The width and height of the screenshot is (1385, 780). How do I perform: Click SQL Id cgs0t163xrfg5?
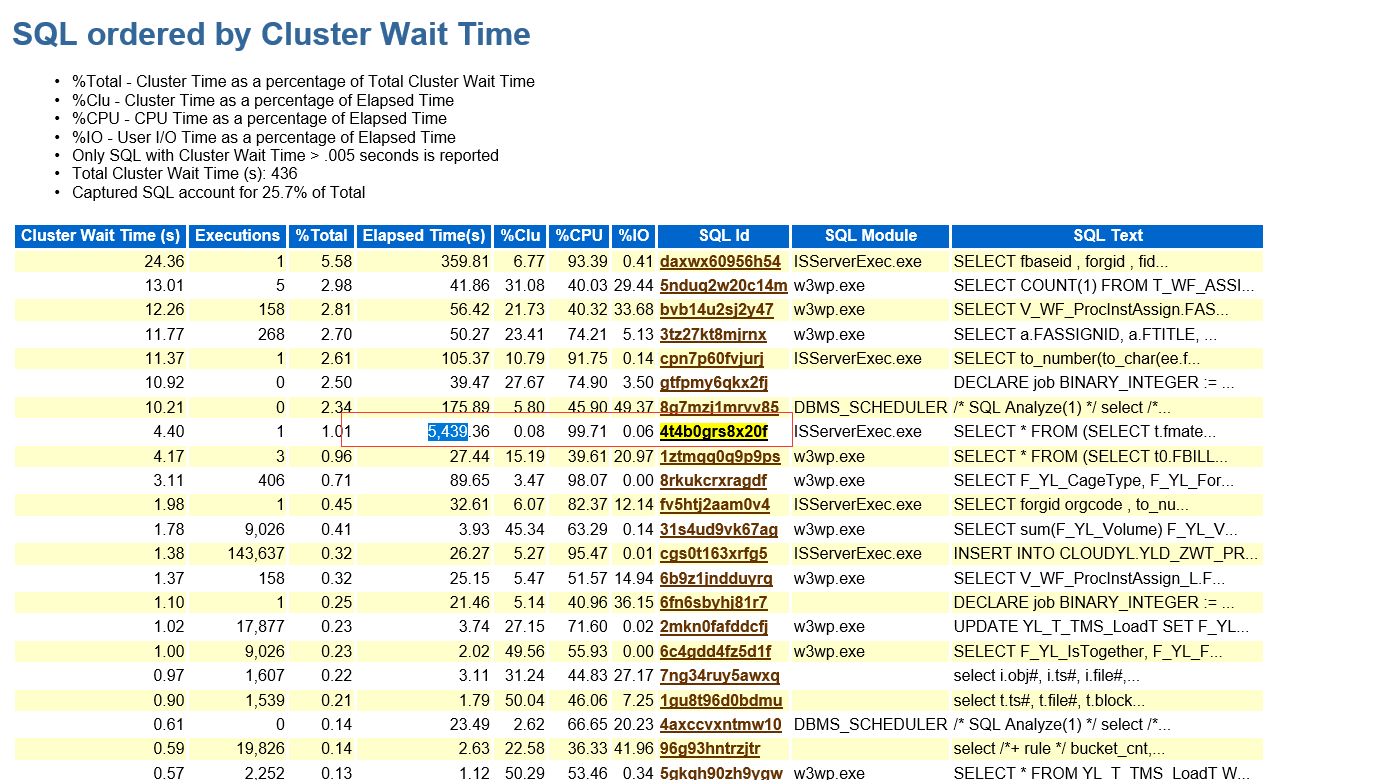pyautogui.click(x=713, y=554)
